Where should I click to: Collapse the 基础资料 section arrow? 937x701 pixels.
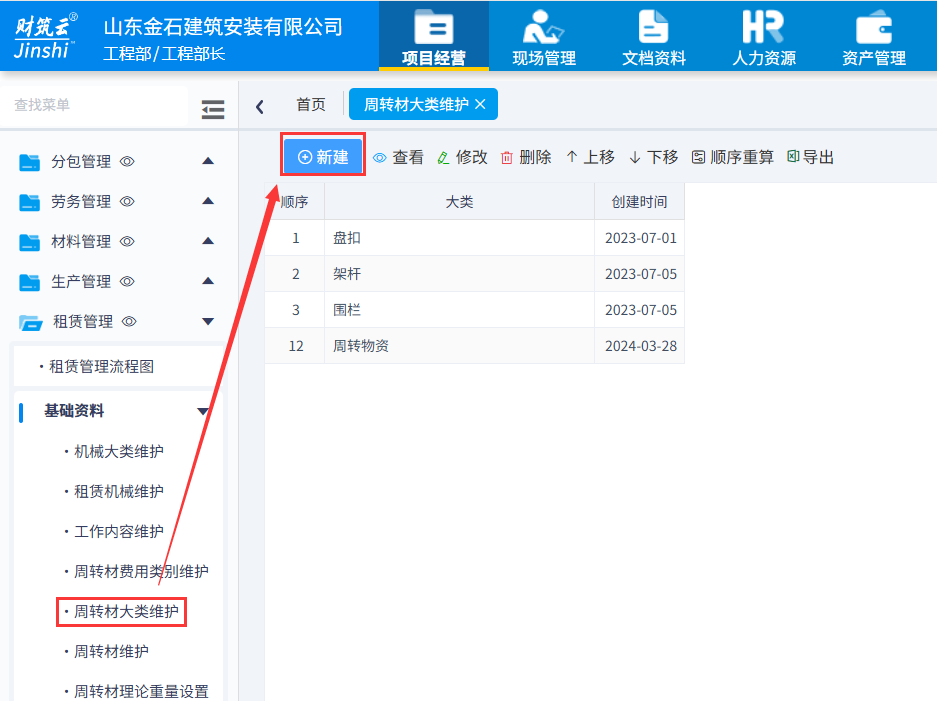click(203, 411)
